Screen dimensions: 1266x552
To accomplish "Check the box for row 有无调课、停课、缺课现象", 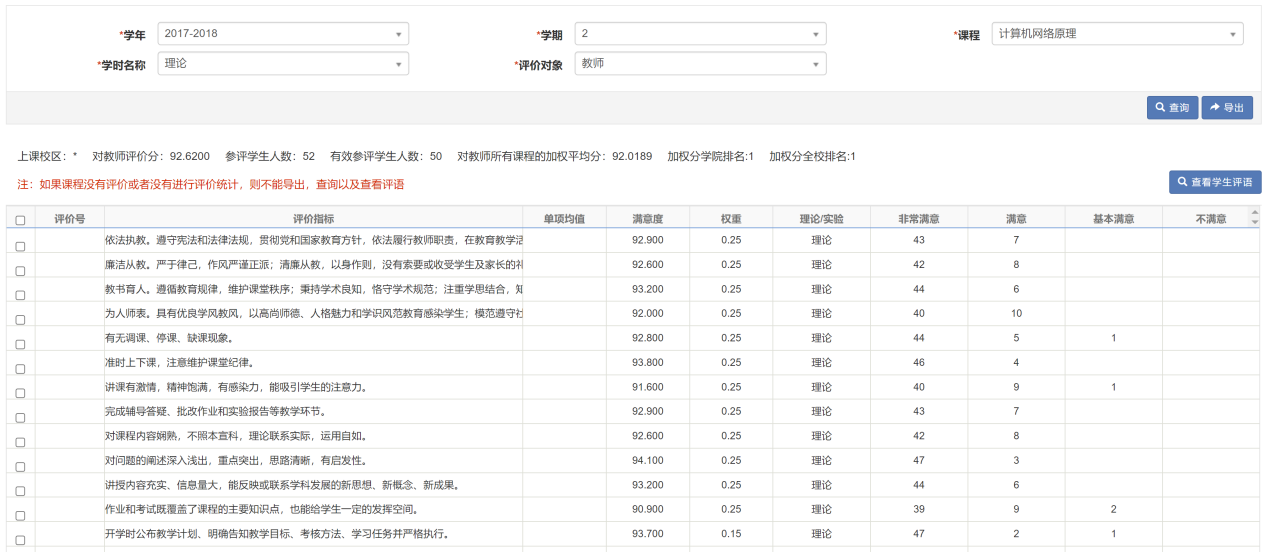I will click(20, 344).
